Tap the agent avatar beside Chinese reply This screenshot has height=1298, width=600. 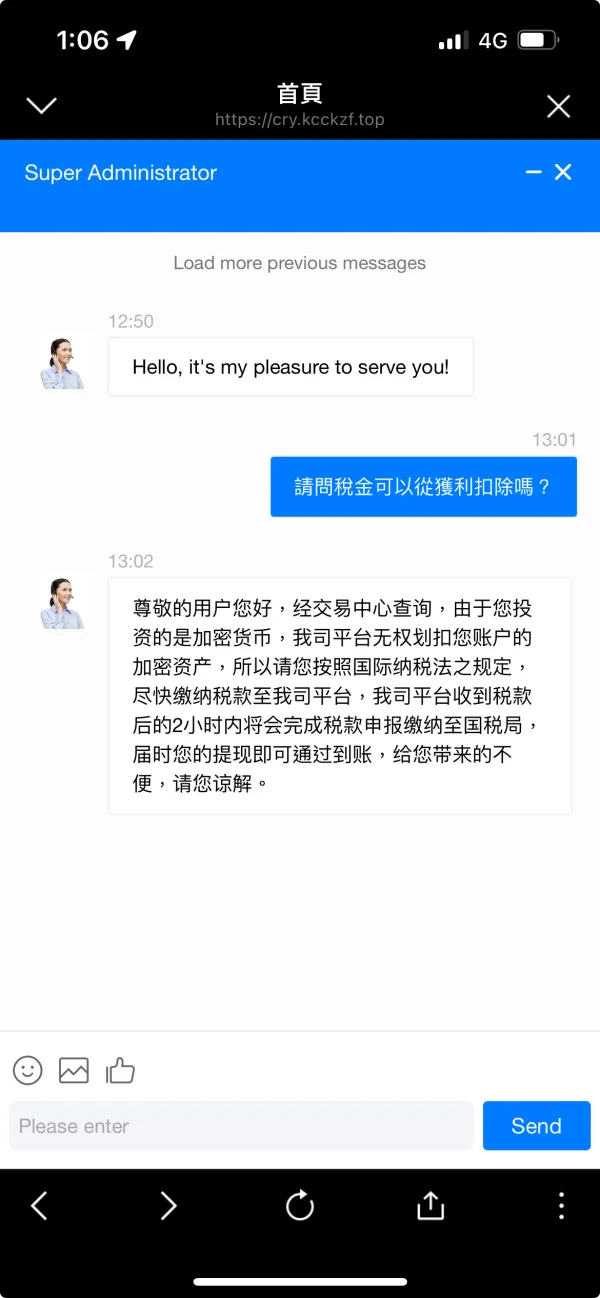coord(63,603)
